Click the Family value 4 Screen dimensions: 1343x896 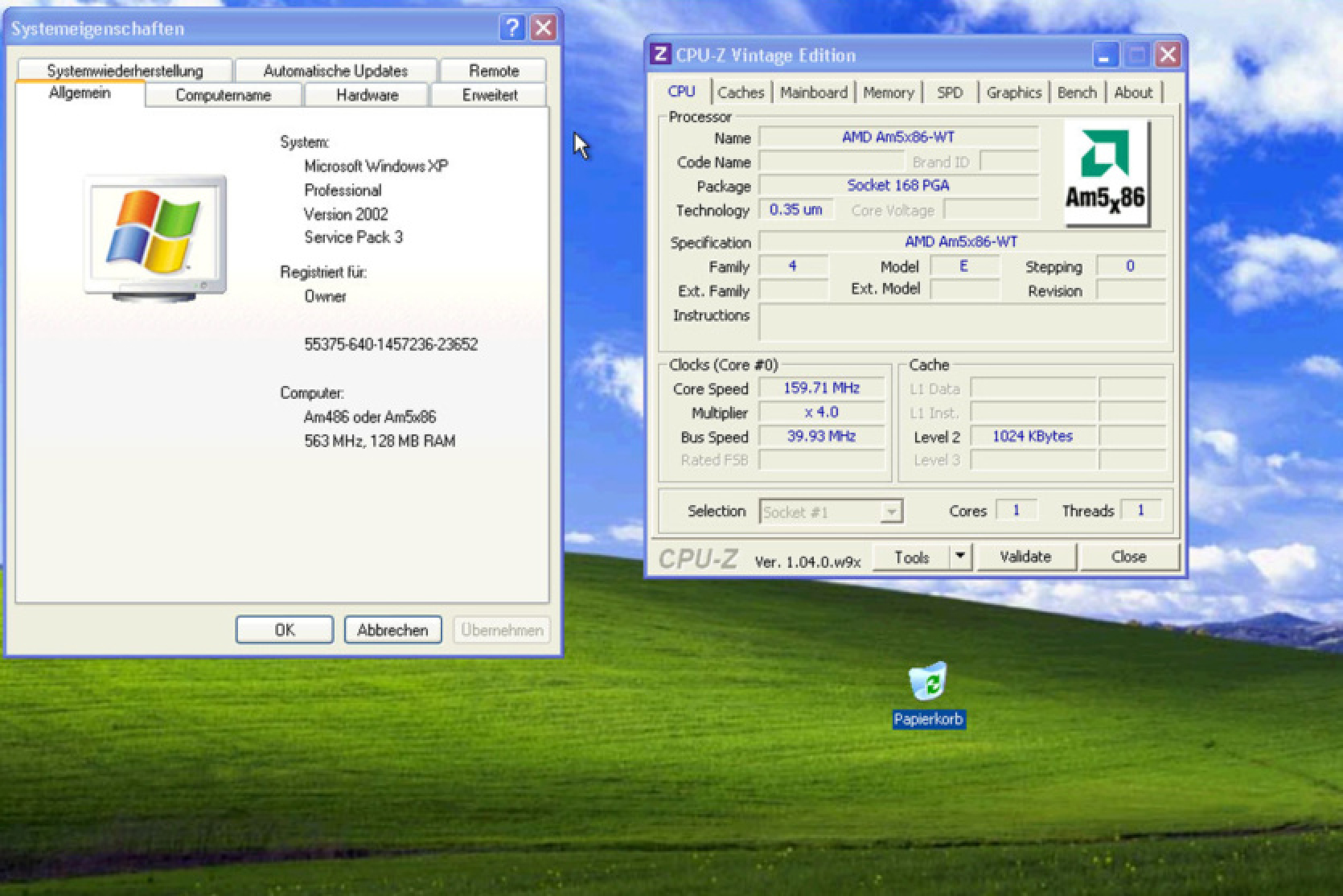794,266
